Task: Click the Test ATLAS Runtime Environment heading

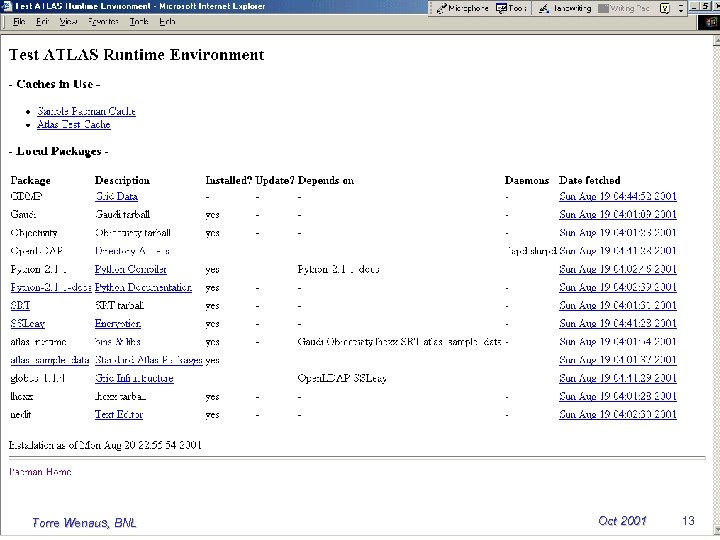Action: click(x=136, y=55)
